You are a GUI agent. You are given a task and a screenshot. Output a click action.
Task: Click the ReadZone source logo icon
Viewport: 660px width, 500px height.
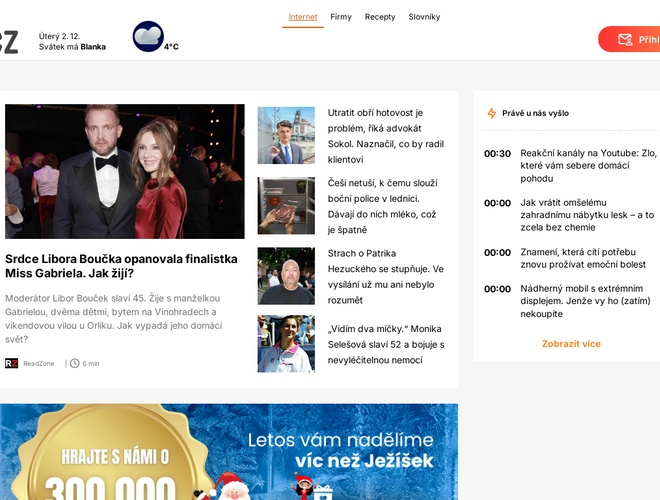tap(11, 363)
